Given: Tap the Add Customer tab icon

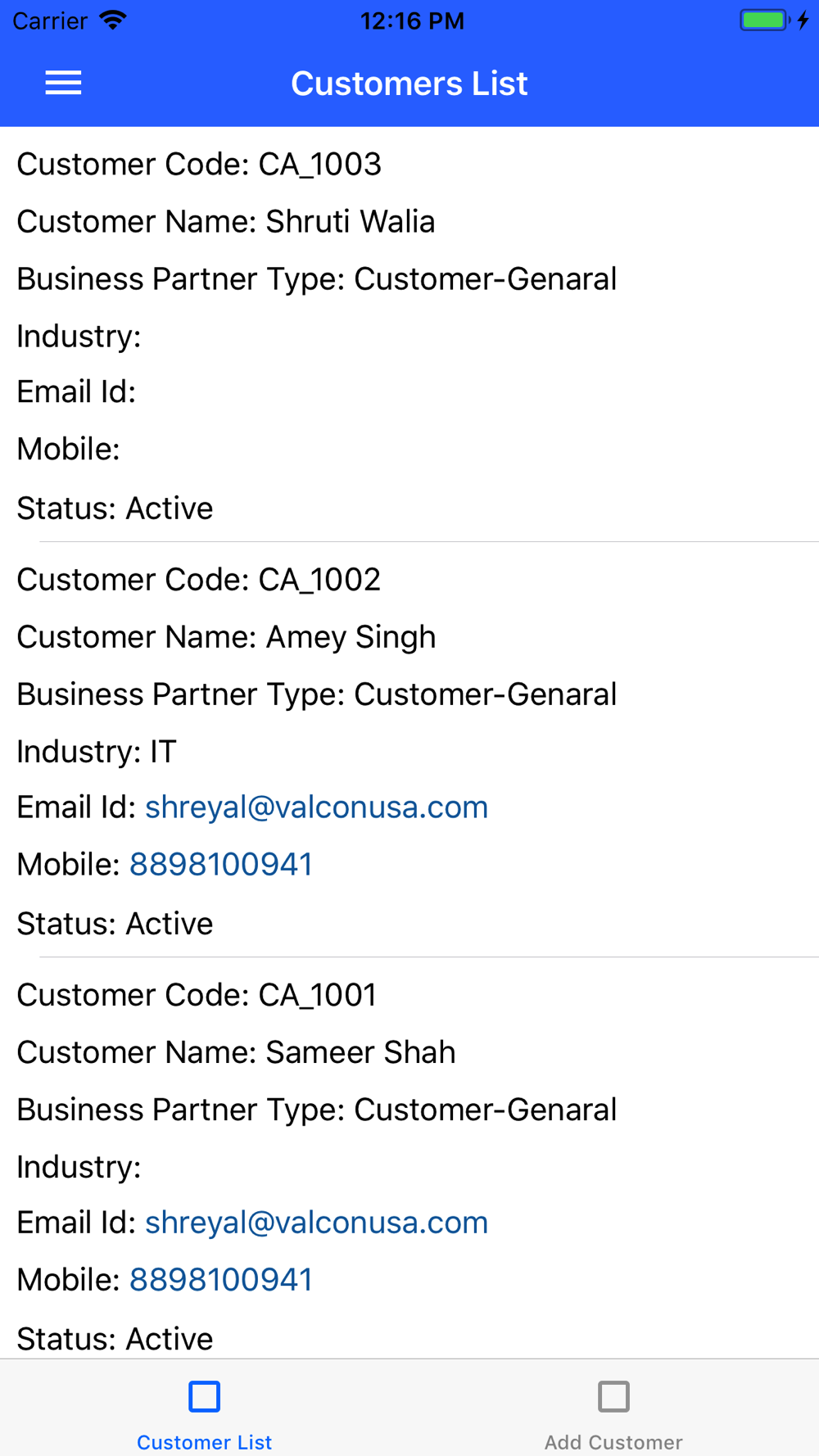Looking at the screenshot, I should click(613, 1396).
